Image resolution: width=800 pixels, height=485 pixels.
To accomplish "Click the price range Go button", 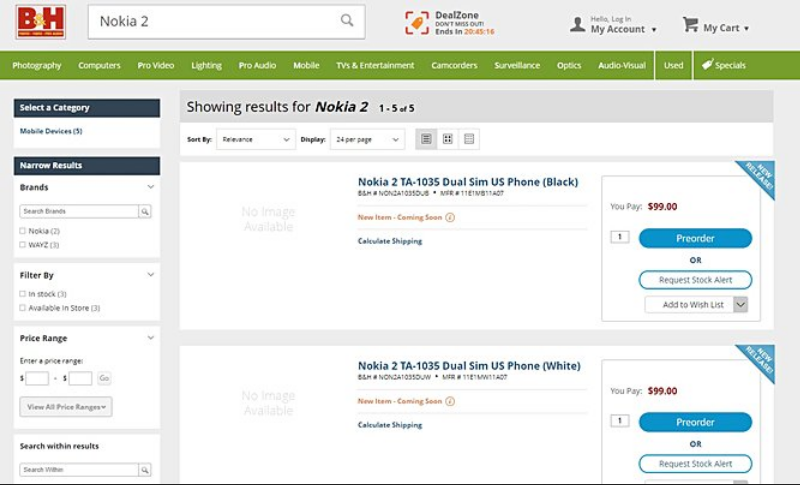I will click(104, 378).
